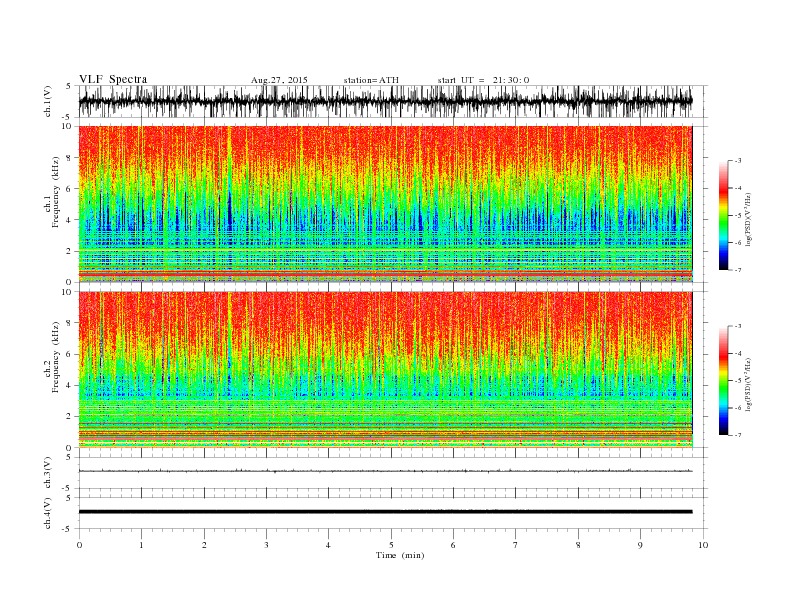
Task: Click the ch.2 colorbar 'log(PSD)(V²/Hz)' label
Action: 748,384
